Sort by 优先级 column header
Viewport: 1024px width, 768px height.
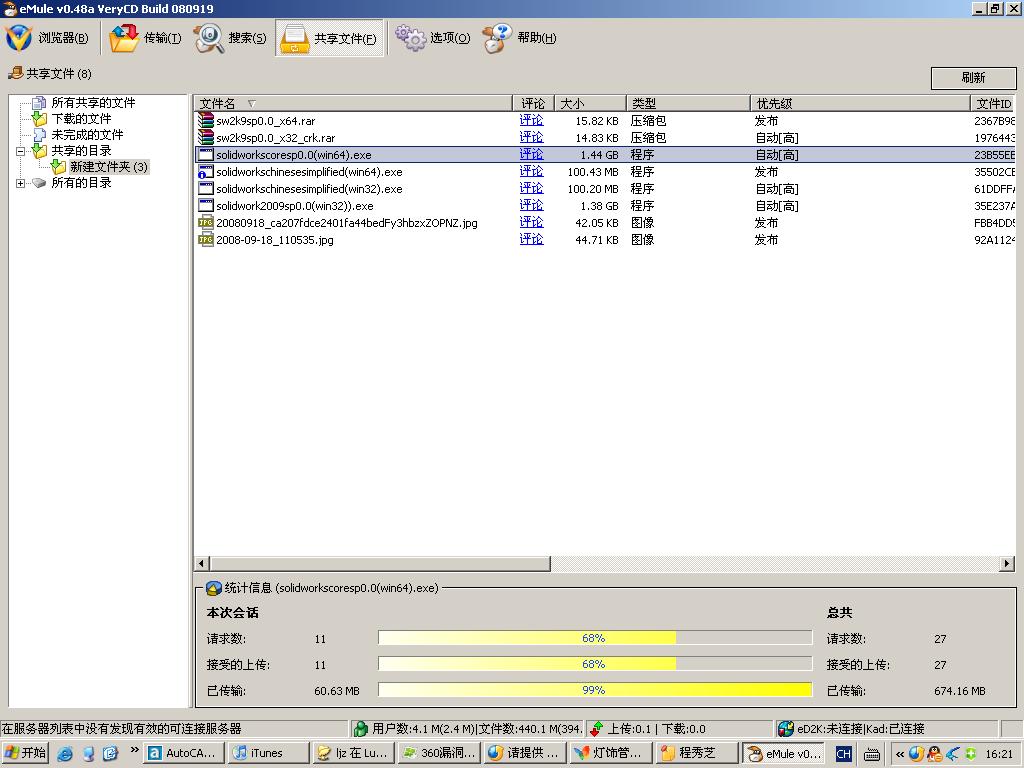[x=859, y=103]
